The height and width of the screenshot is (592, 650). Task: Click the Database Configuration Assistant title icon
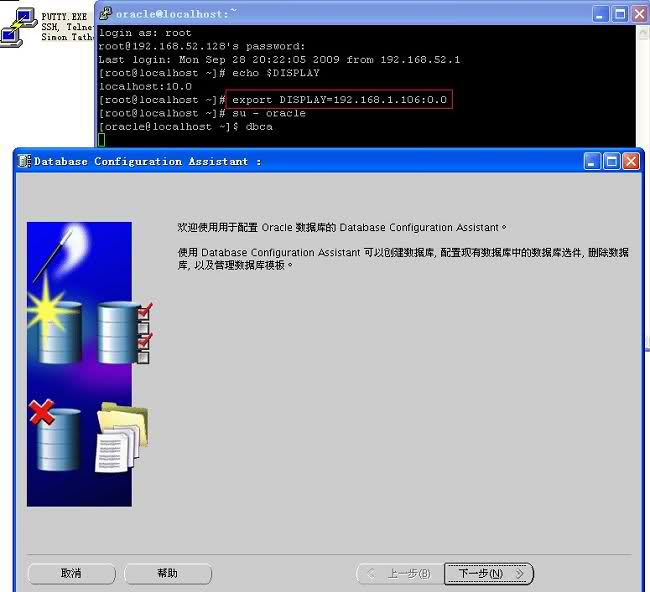(24, 161)
